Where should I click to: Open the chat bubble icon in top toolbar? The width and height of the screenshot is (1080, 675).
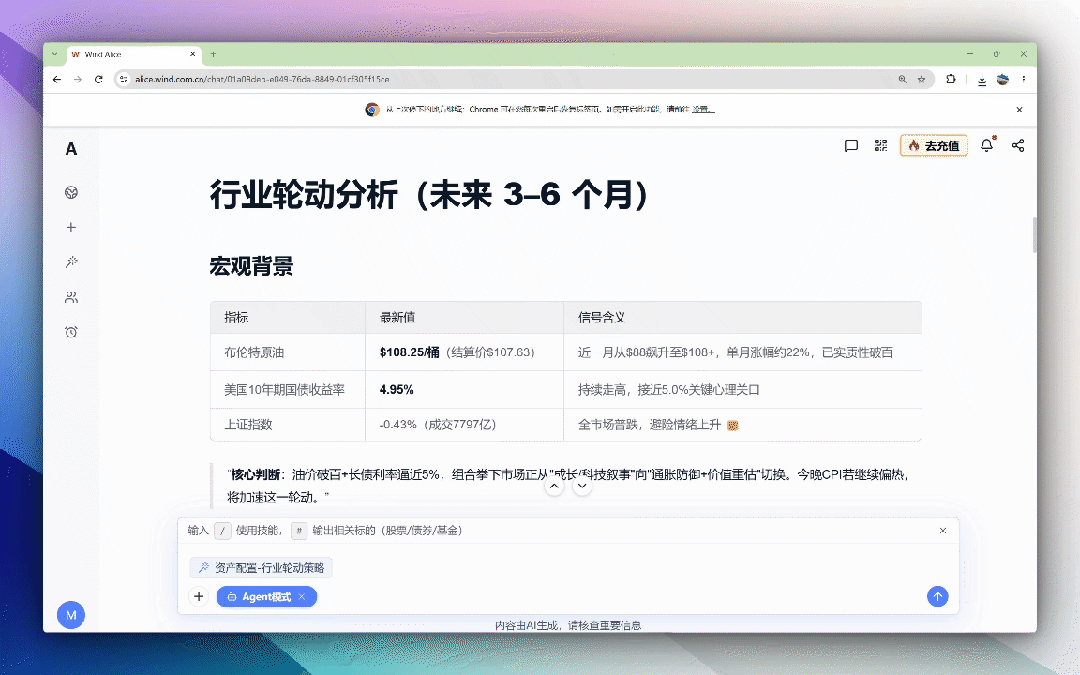851,145
